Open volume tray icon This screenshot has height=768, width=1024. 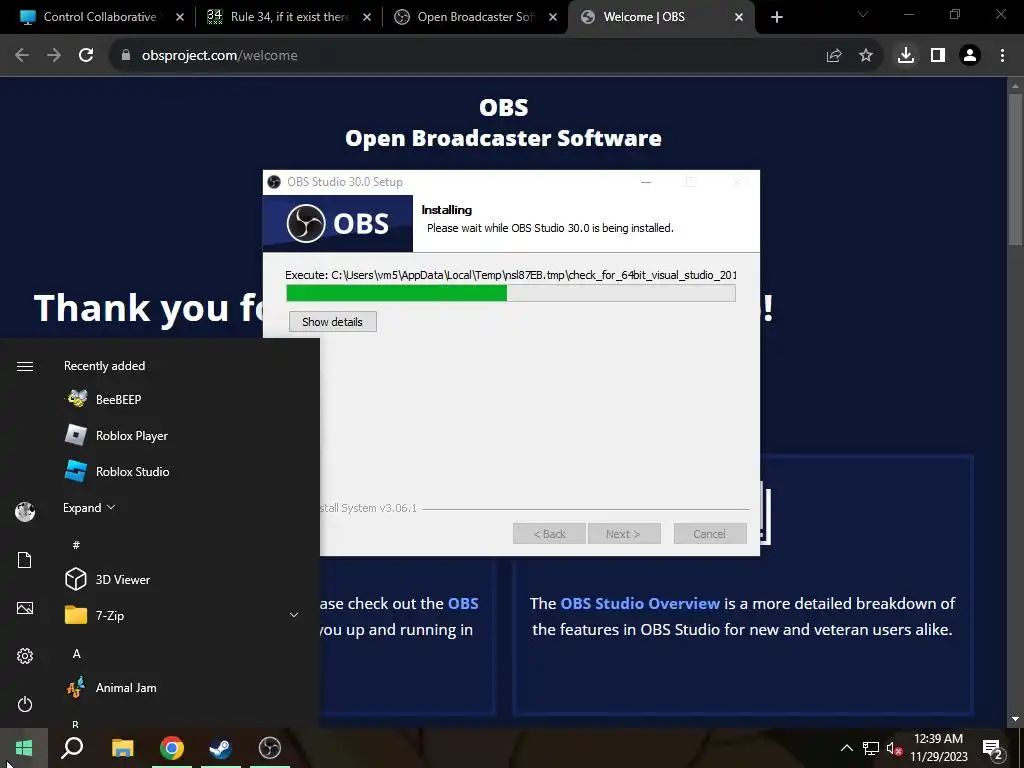coord(894,748)
